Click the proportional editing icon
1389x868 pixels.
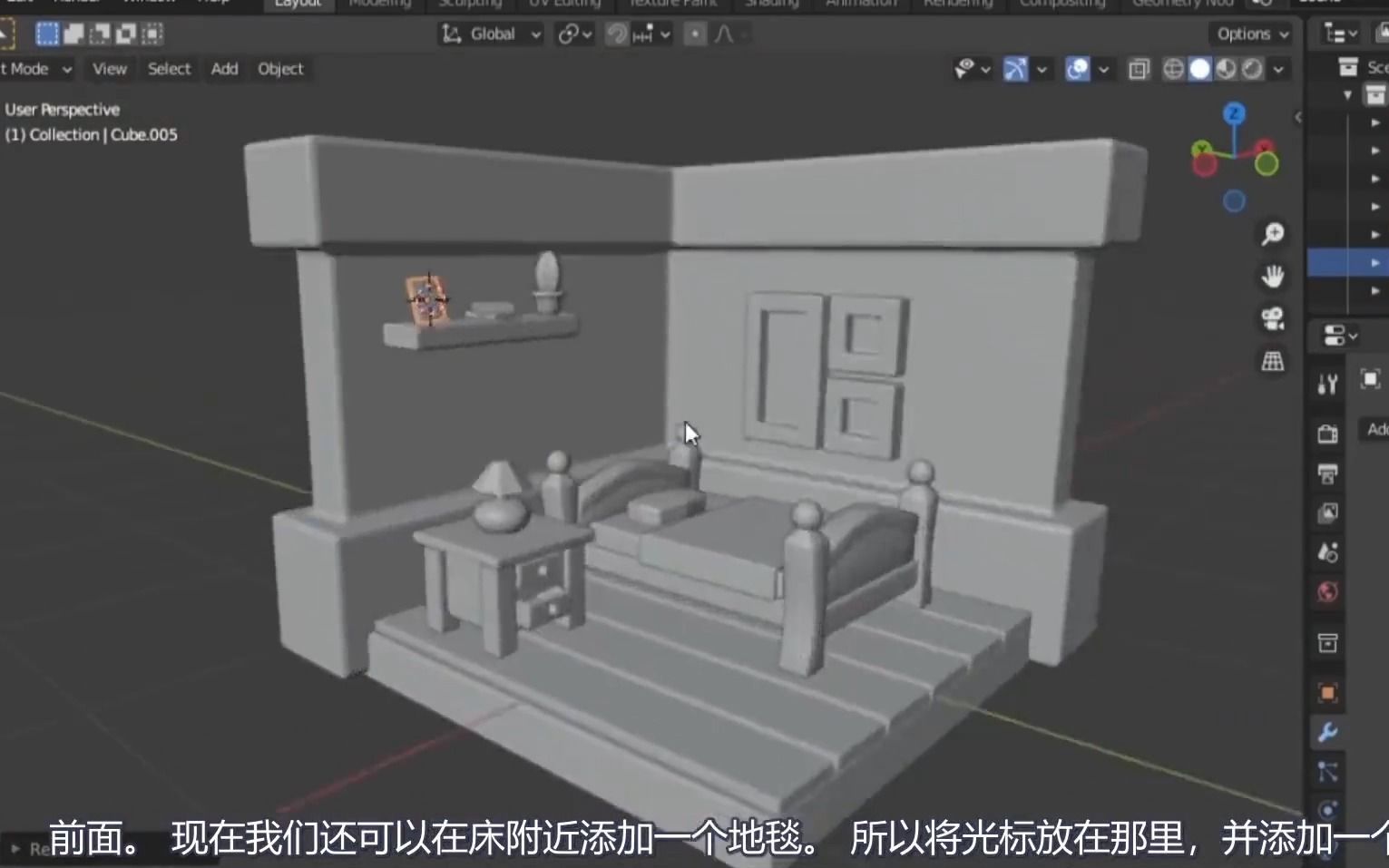point(694,34)
